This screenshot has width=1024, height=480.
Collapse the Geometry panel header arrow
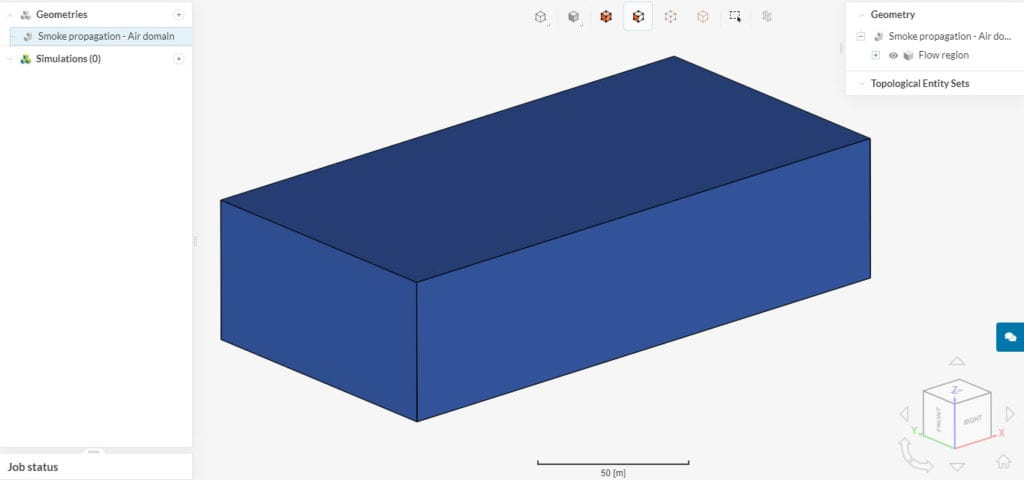pos(861,14)
